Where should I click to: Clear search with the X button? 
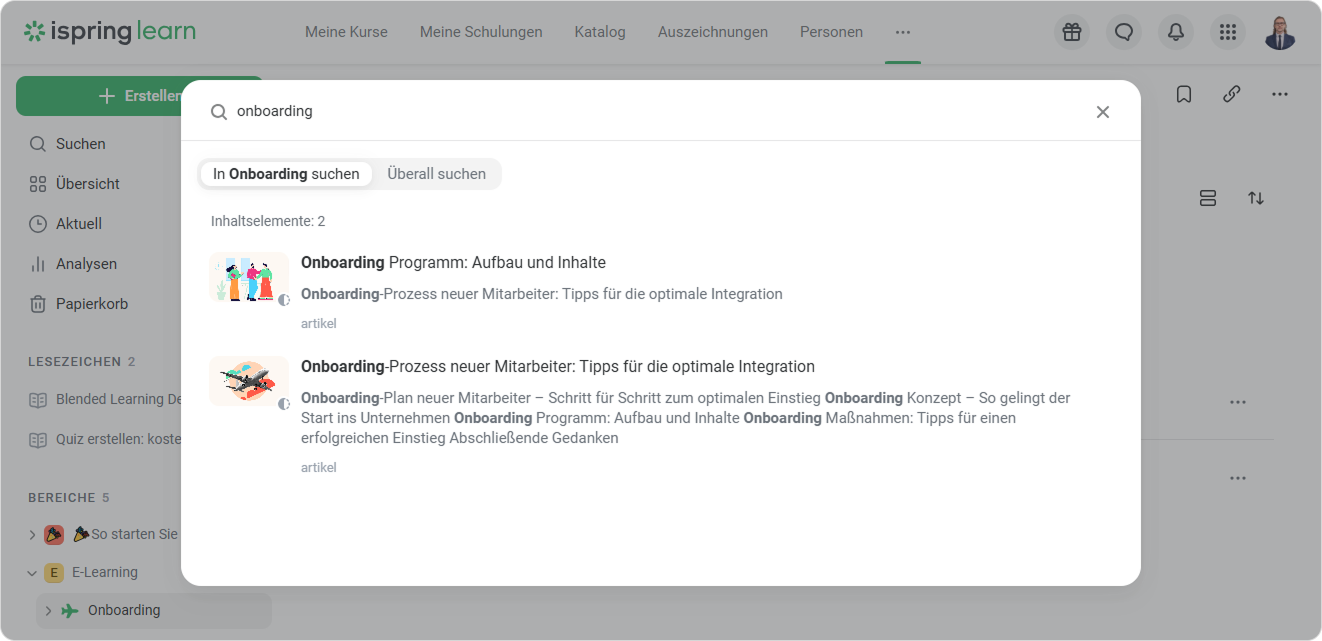(x=1103, y=112)
